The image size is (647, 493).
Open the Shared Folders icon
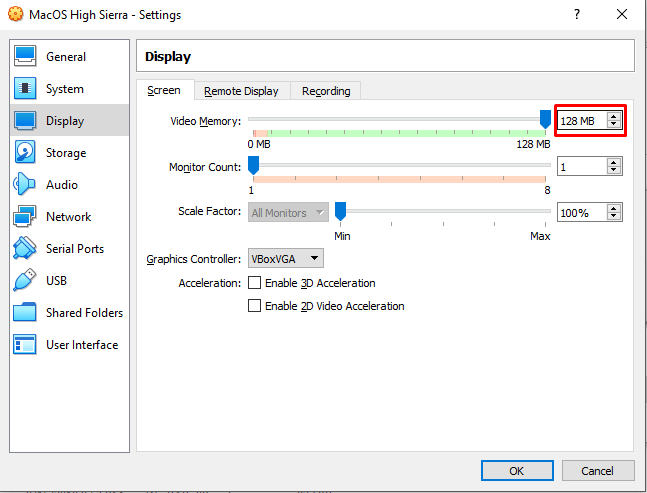pos(26,313)
